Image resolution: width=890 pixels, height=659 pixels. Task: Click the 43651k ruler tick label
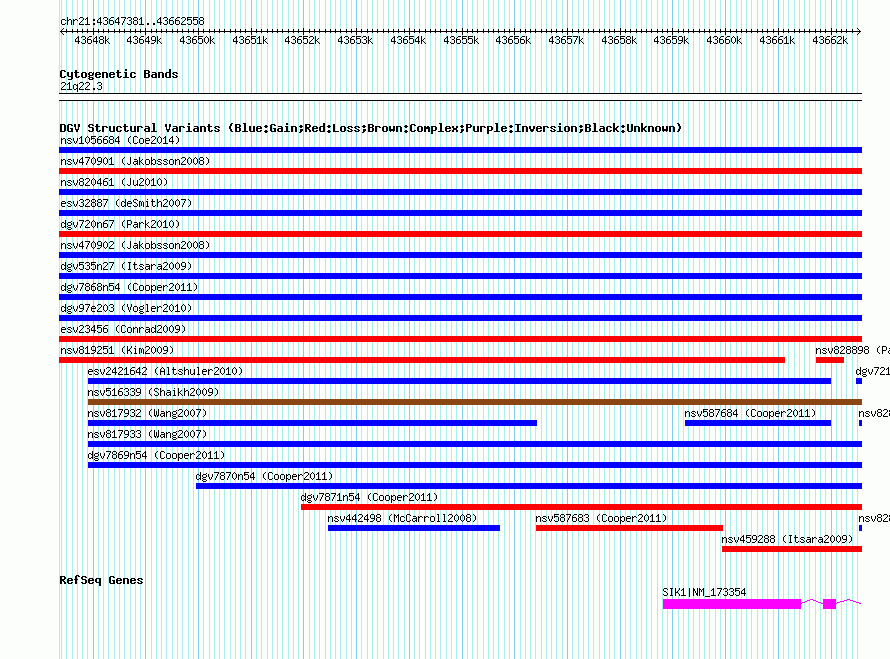(x=250, y=40)
